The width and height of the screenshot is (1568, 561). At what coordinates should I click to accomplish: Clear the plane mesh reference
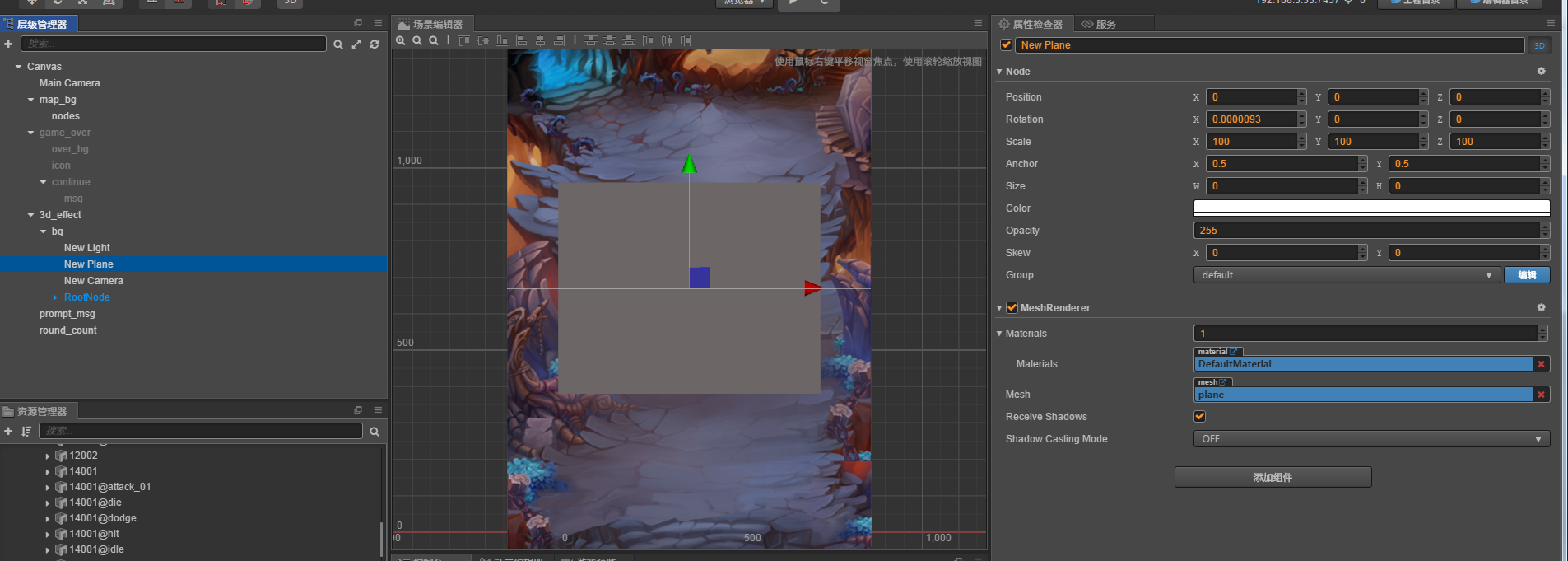(x=1541, y=395)
